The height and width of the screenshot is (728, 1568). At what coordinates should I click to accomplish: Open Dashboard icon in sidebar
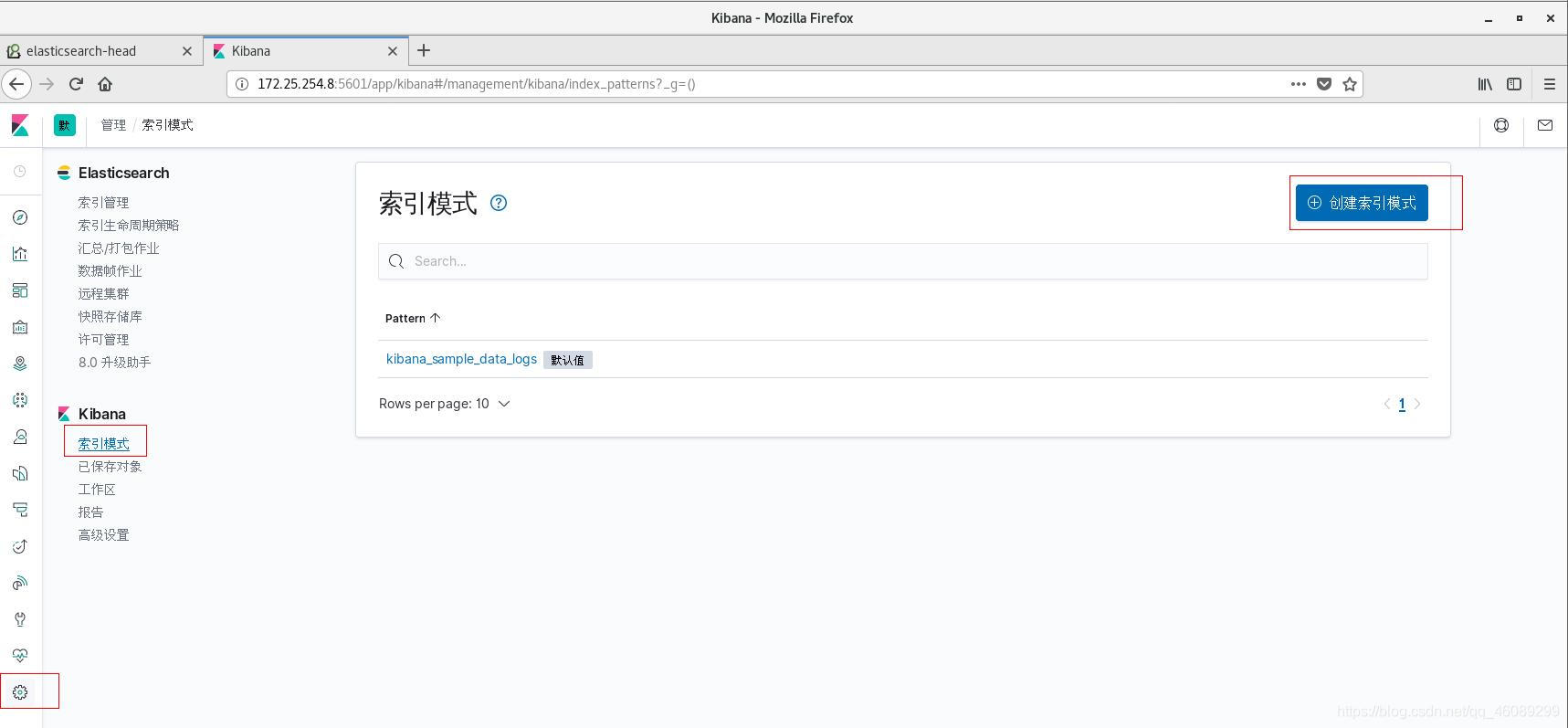[x=20, y=290]
